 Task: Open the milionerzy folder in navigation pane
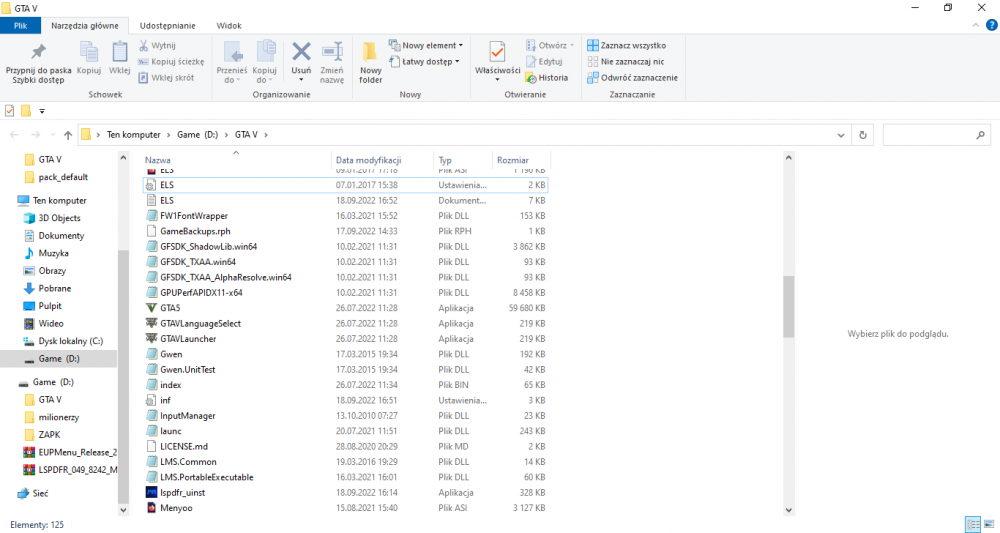(x=59, y=417)
